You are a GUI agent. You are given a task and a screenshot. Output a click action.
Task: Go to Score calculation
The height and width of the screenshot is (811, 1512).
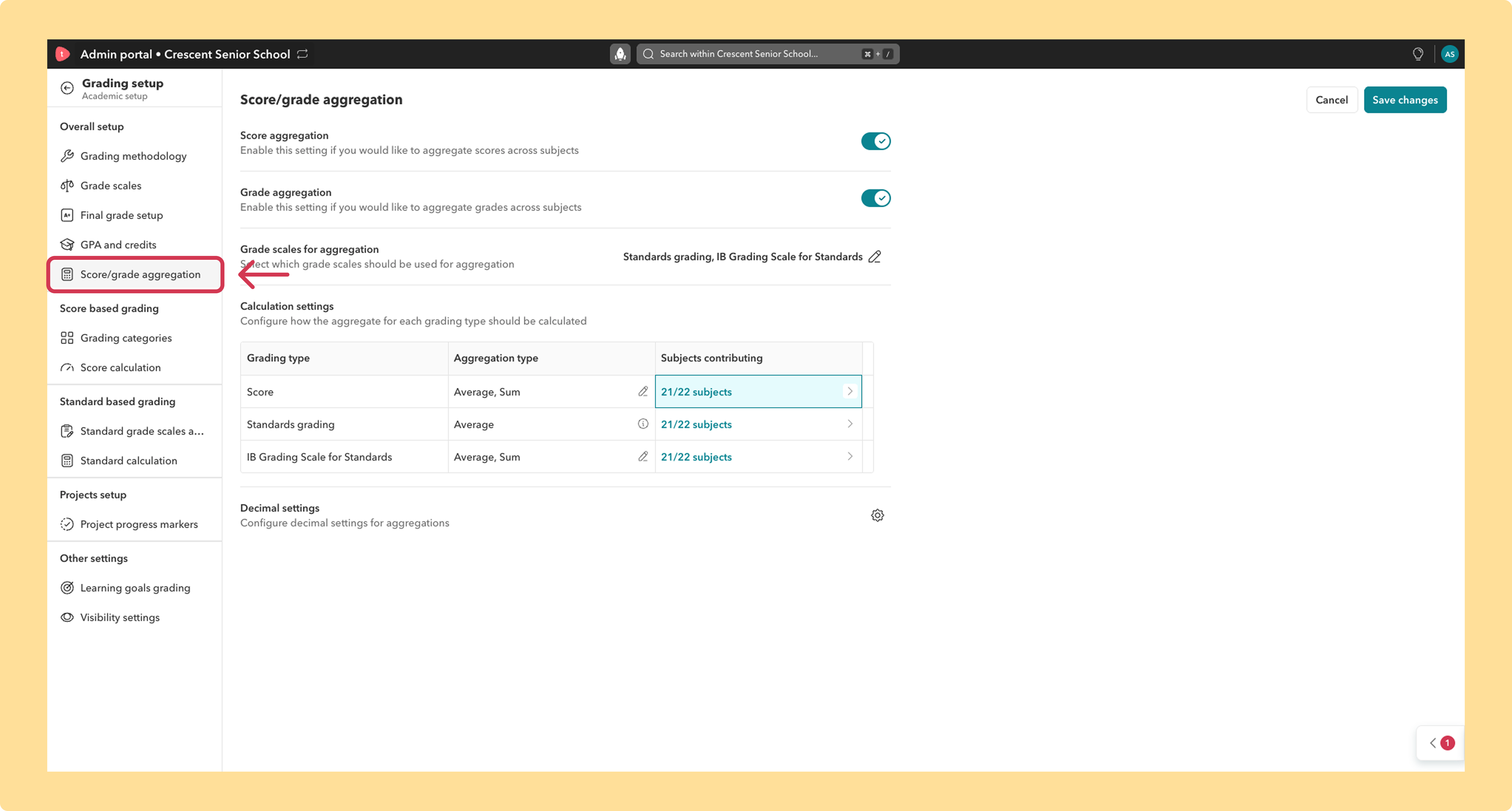[x=134, y=367]
